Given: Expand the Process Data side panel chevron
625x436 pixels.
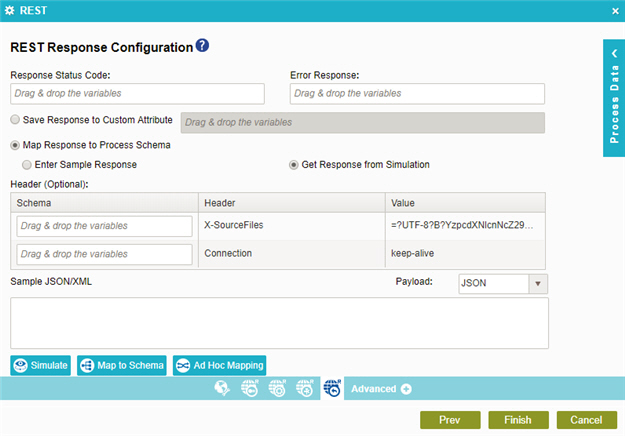Looking at the screenshot, I should pyautogui.click(x=615, y=53).
